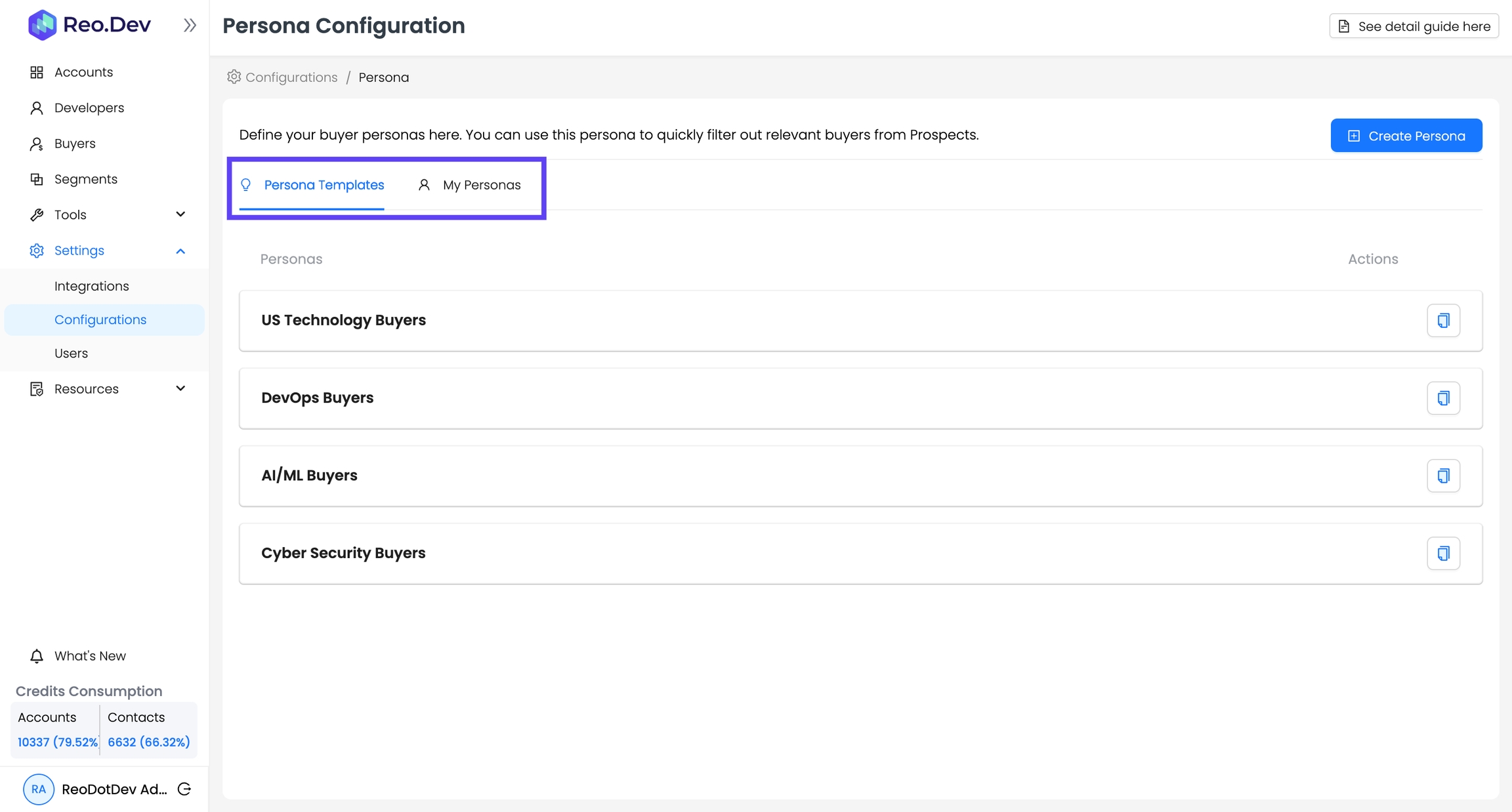Expand the Tools menu chevron
Viewport: 1512px width, 812px height.
pos(180,214)
